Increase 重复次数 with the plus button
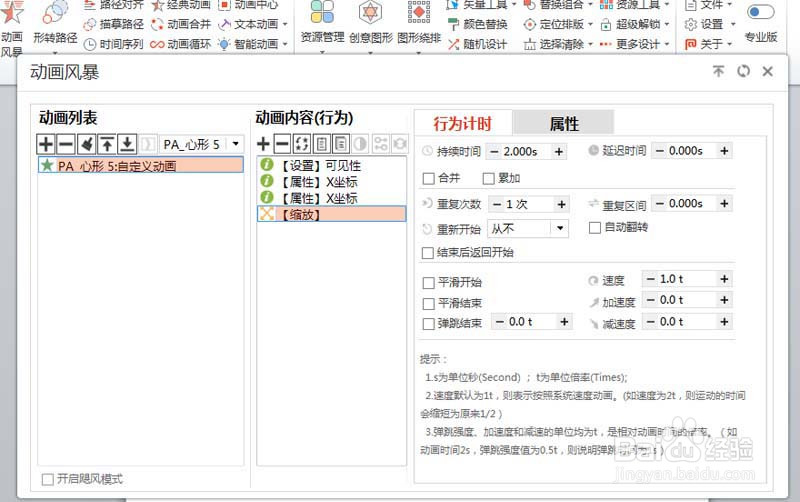 [x=561, y=204]
